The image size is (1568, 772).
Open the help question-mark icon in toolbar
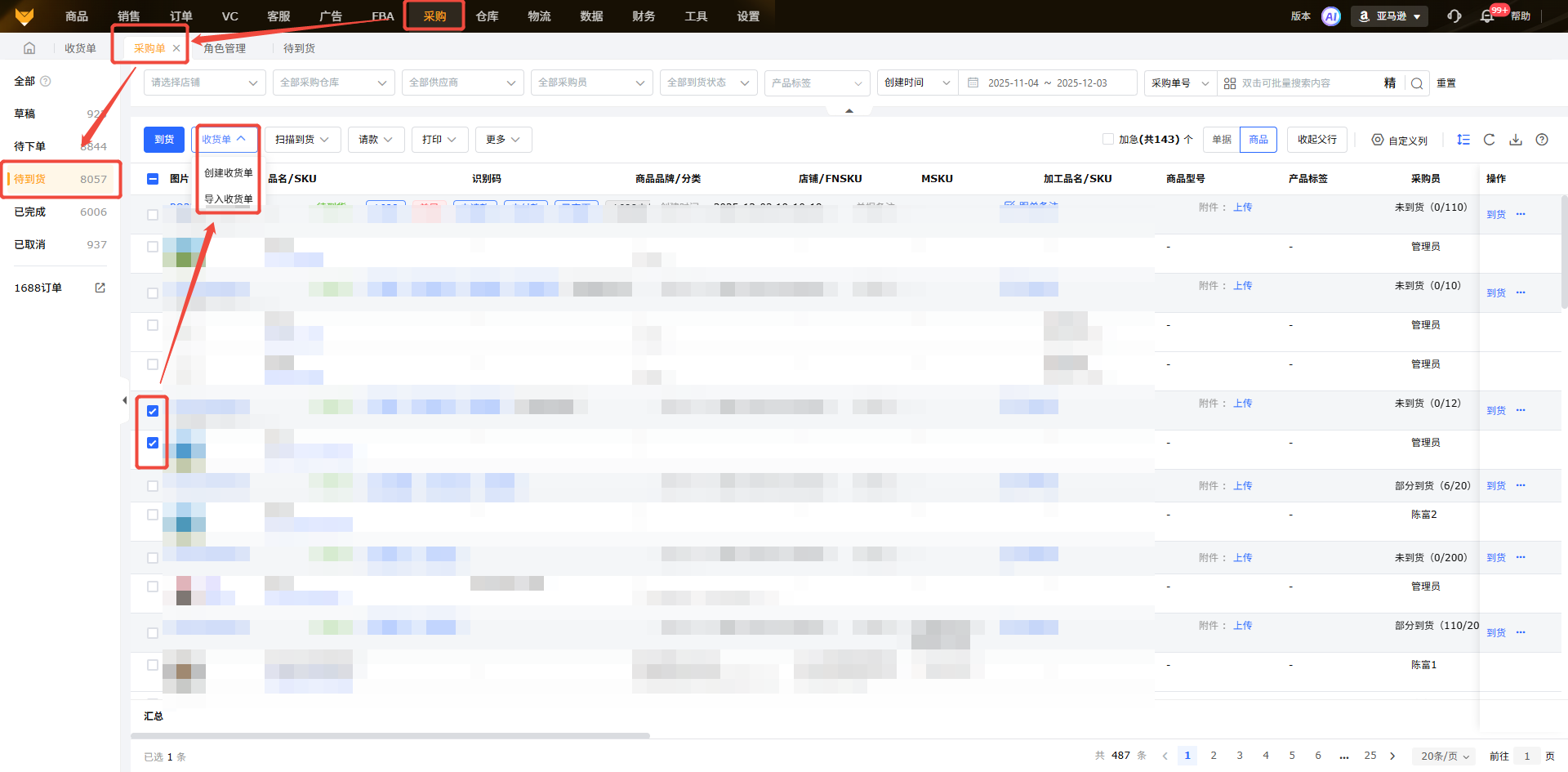point(1542,140)
